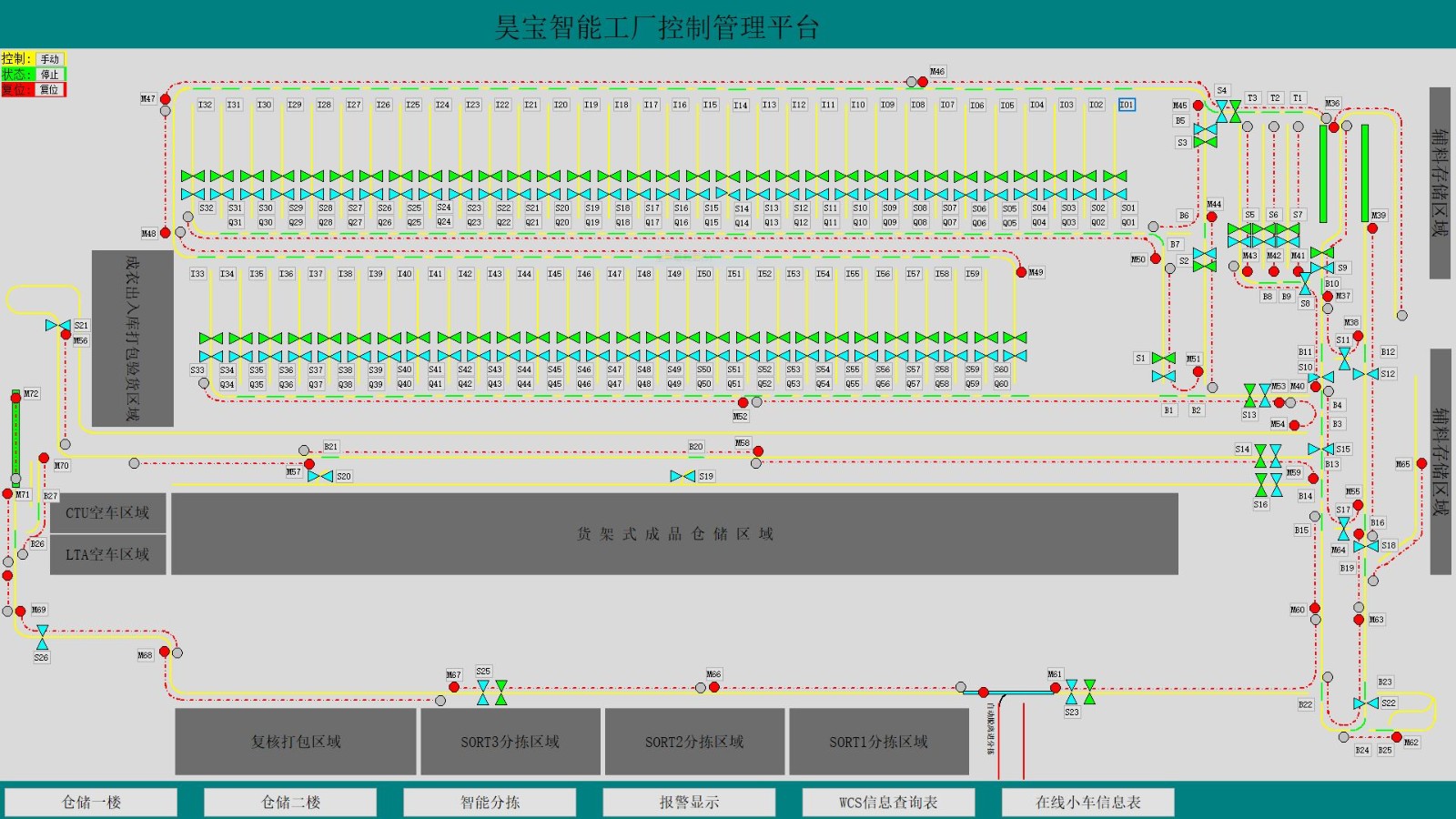Open the WCS信息查询表 button
Image resolution: width=1456 pixels, height=819 pixels.
coord(888,802)
